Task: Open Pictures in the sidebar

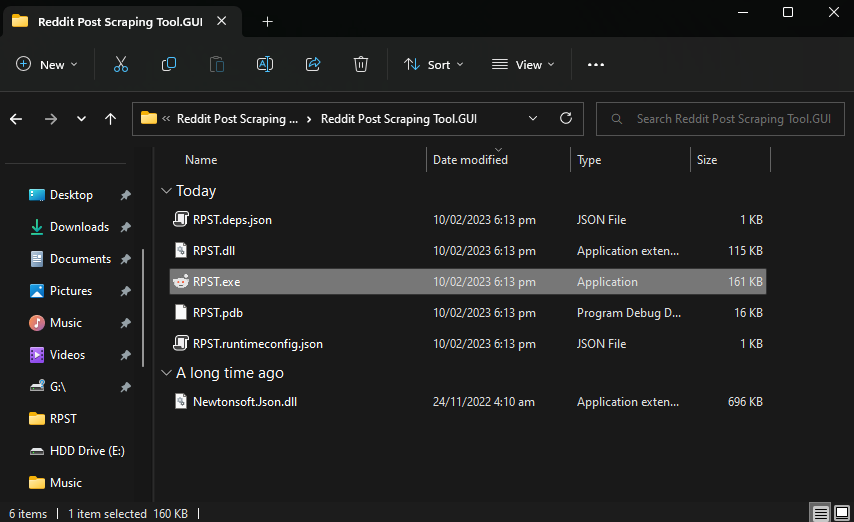Action: point(60,291)
